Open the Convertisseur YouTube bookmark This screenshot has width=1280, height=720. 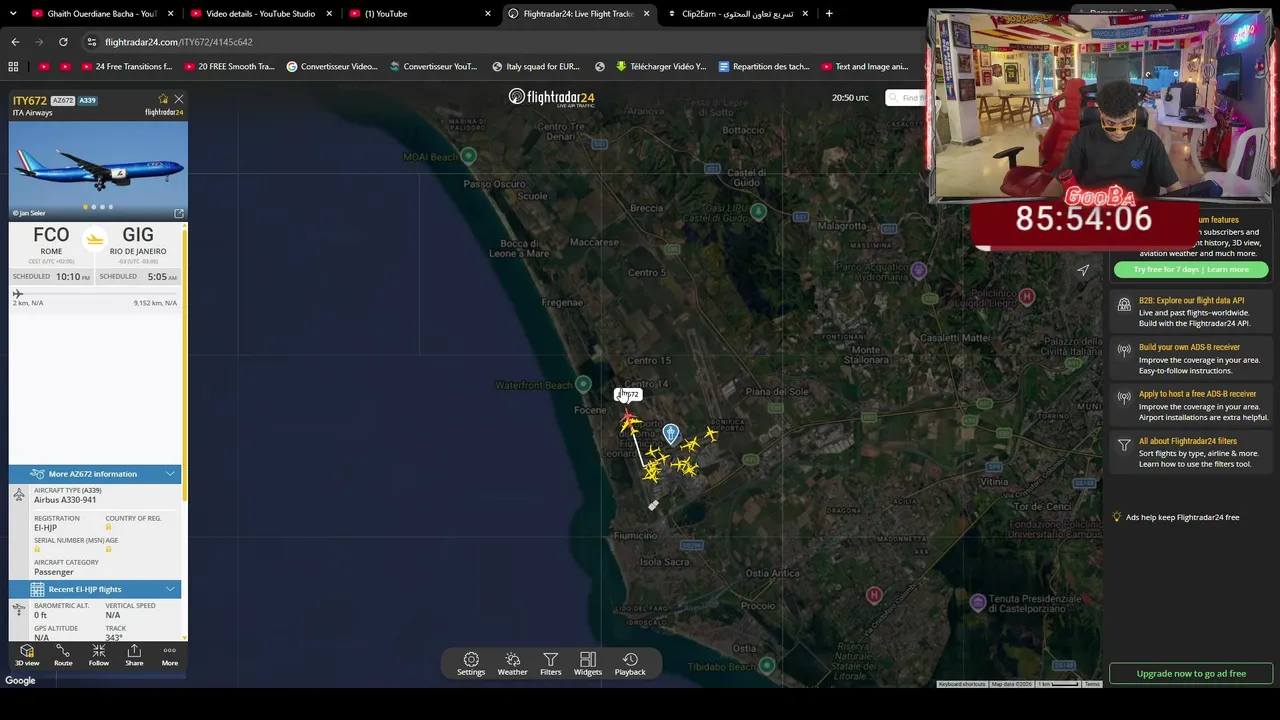(x=433, y=67)
